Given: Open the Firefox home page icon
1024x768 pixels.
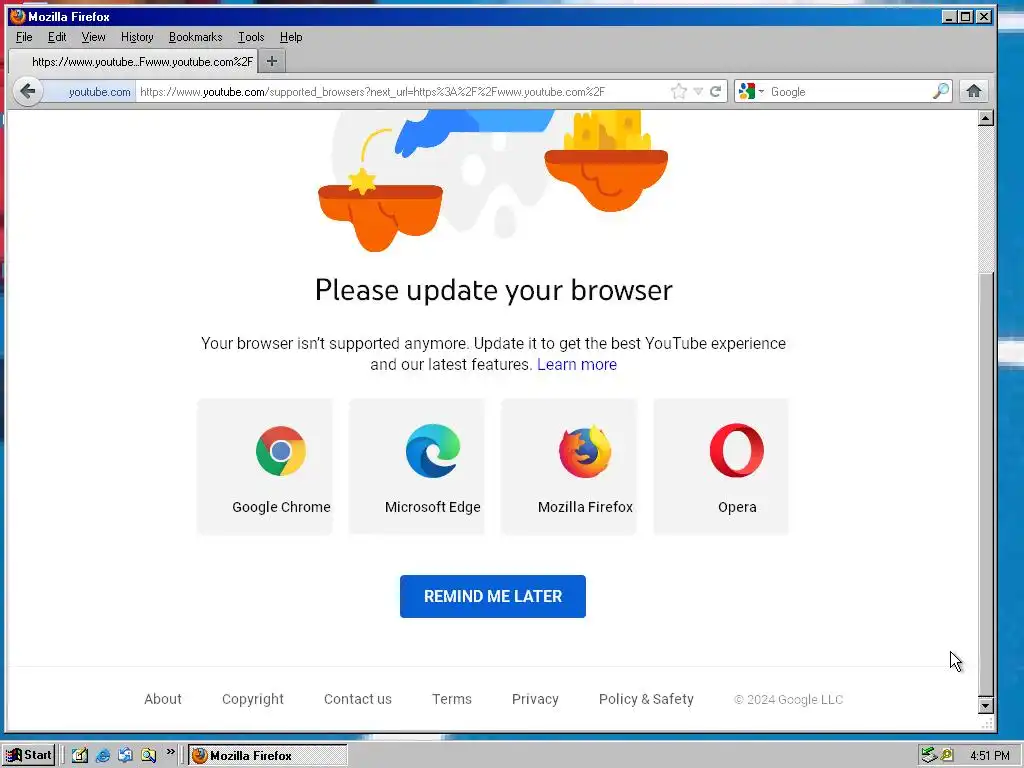Looking at the screenshot, I should click(x=974, y=91).
